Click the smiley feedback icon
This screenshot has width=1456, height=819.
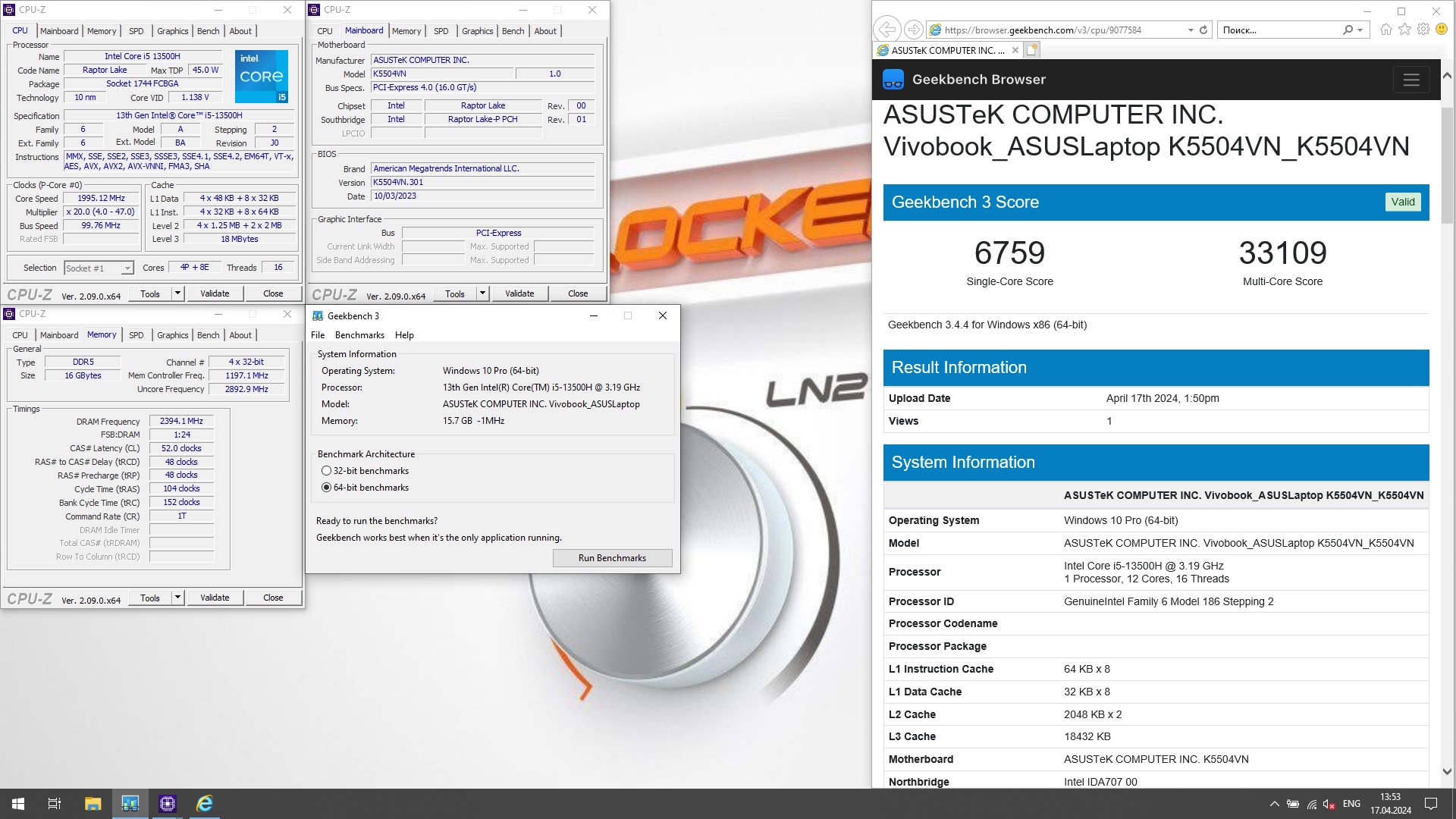[1442, 30]
